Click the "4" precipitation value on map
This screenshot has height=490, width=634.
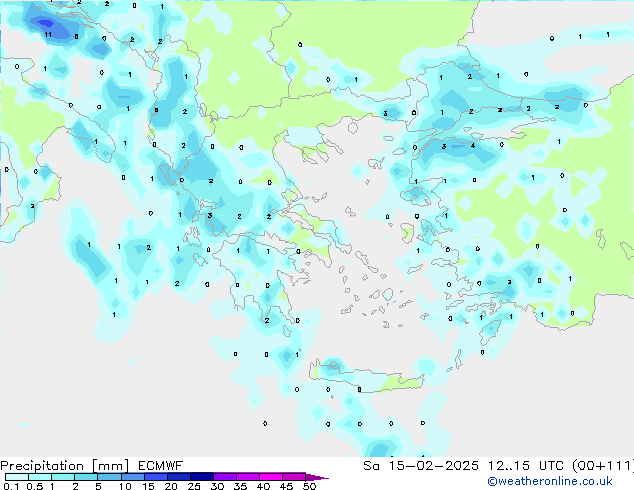(473, 146)
